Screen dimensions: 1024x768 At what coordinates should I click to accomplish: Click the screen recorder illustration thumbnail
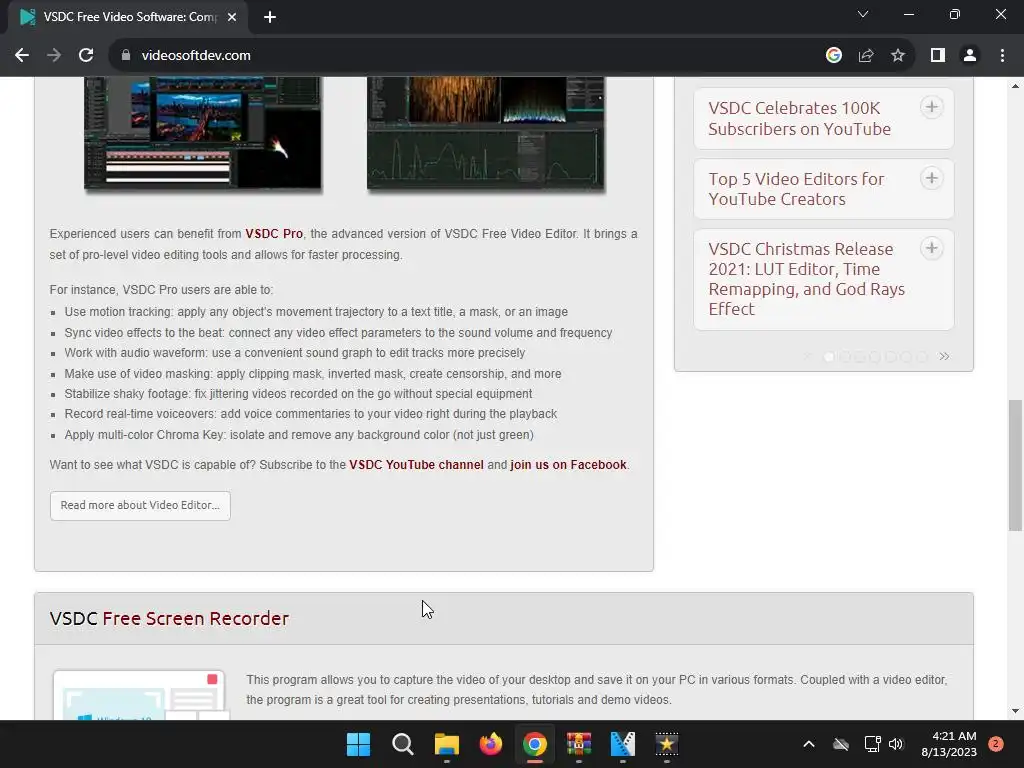click(139, 696)
